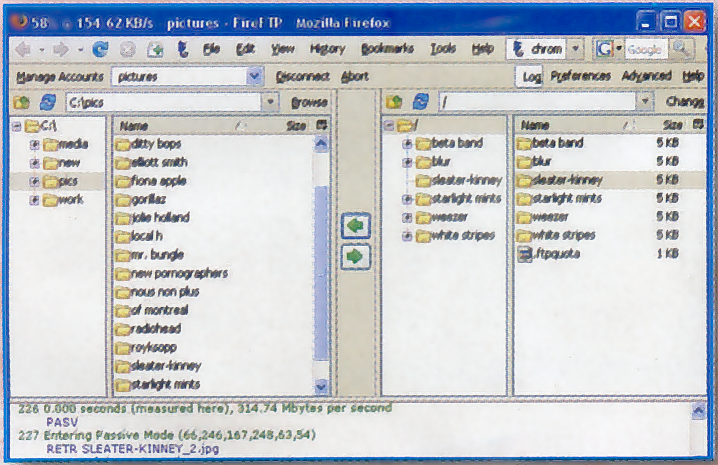The image size is (718, 465).
Task: Click the Browse button
Action: pyautogui.click(x=309, y=102)
